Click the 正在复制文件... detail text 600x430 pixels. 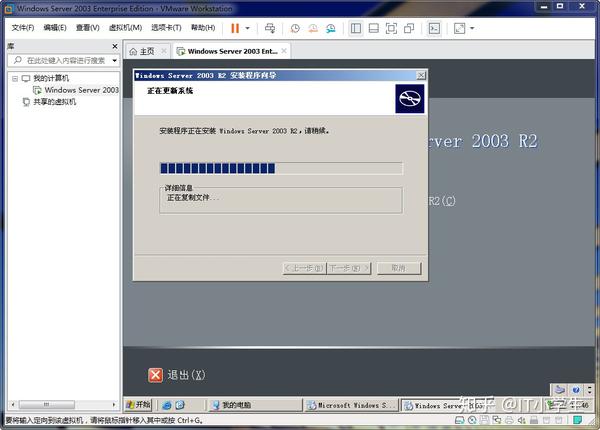pos(193,198)
